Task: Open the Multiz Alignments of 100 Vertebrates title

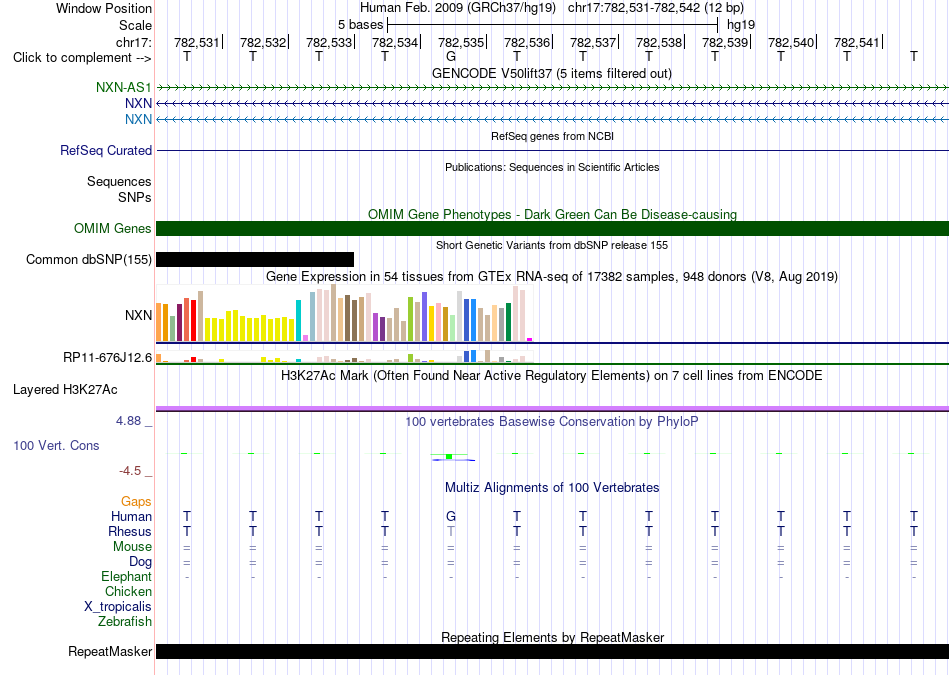Action: pos(552,487)
